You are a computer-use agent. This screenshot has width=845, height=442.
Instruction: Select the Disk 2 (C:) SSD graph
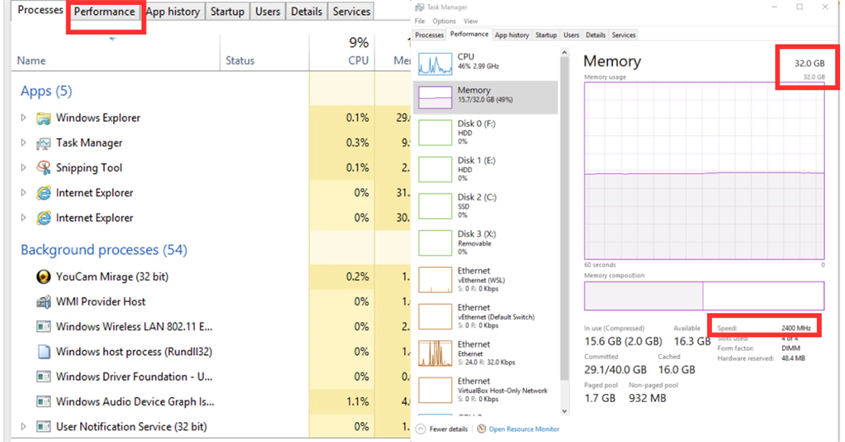[435, 205]
